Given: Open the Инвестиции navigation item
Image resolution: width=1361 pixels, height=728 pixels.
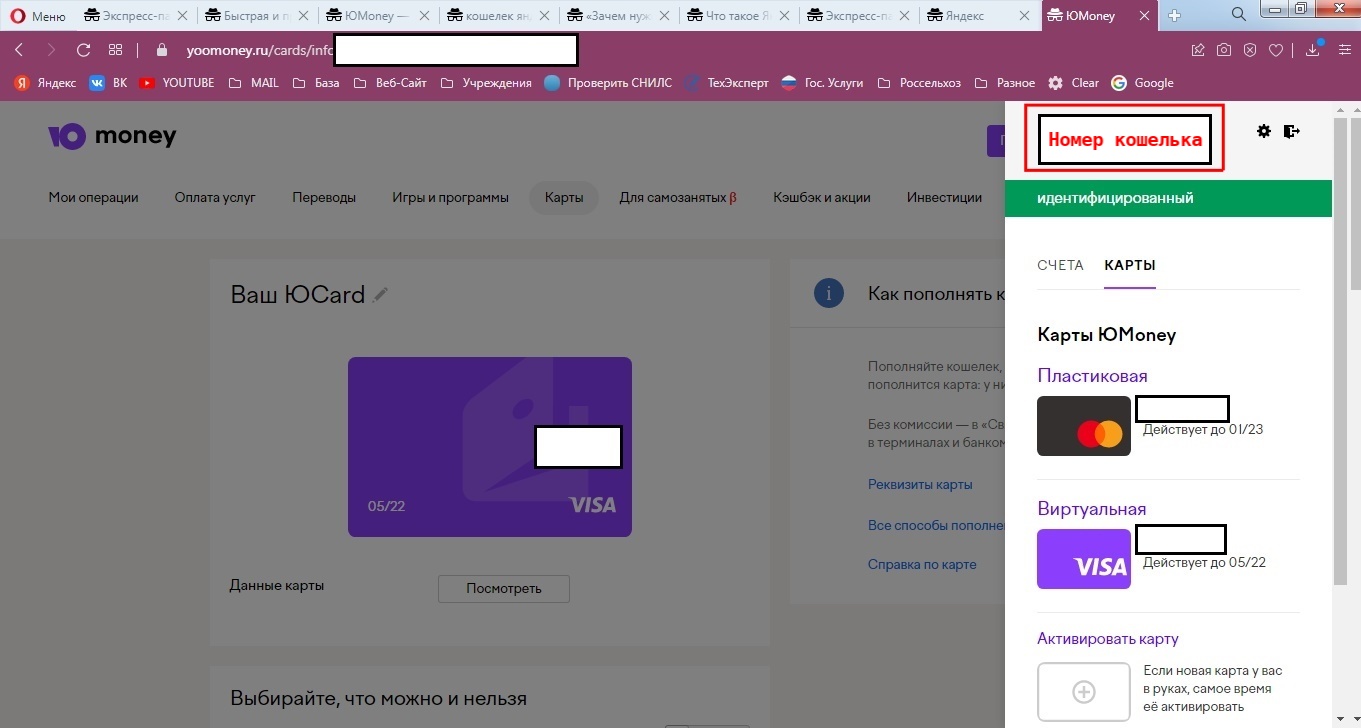Looking at the screenshot, I should coord(942,197).
